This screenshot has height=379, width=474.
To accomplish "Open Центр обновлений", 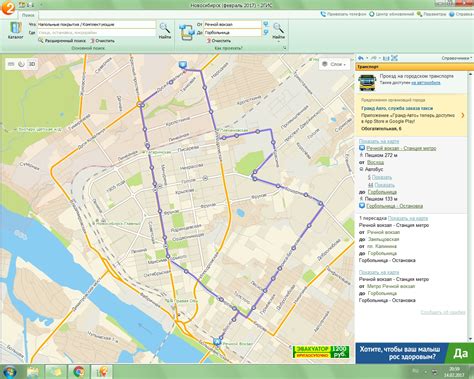I will click(391, 14).
